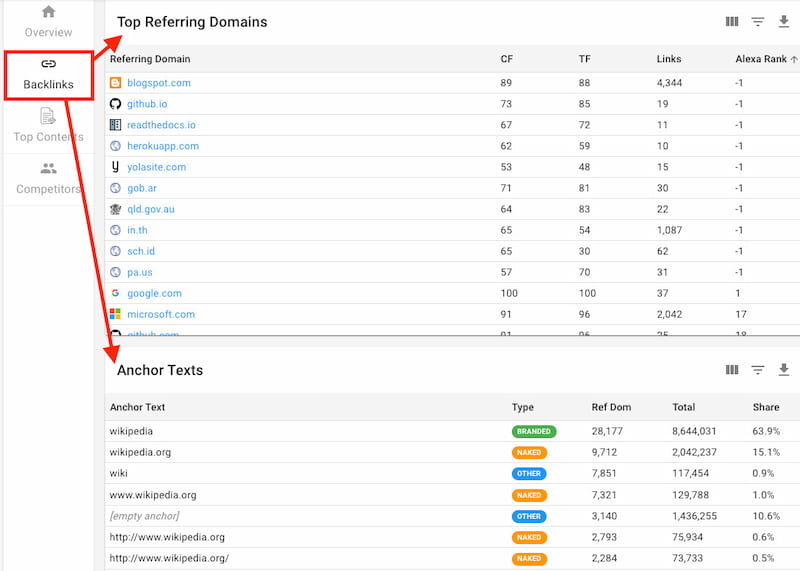Viewport: 800px width, 571px height.
Task: Select the "8,644,031" total cell
Action: pos(694,431)
